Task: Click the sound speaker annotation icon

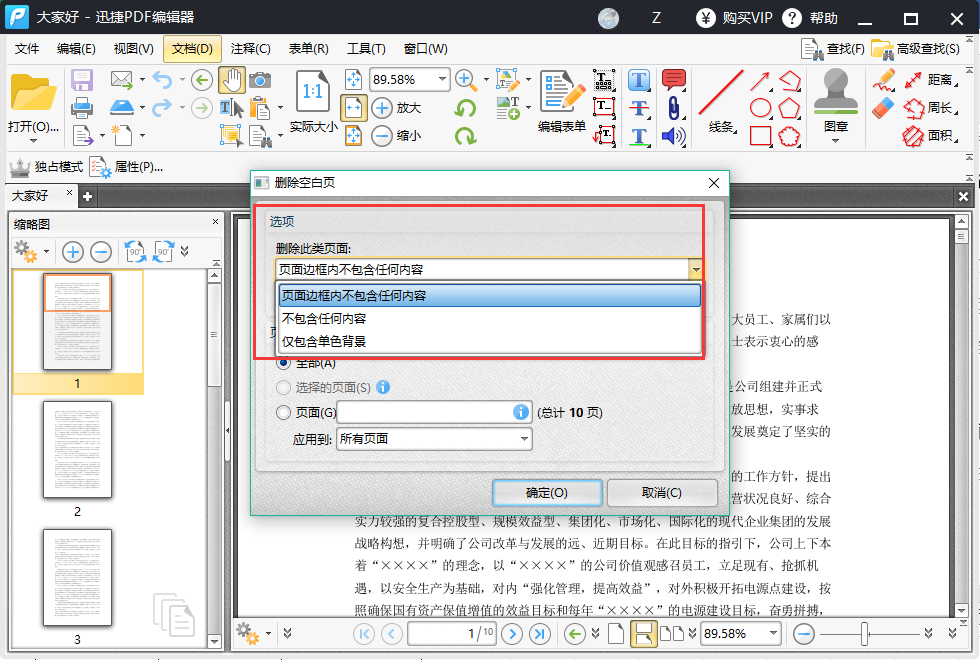Action: click(x=674, y=136)
